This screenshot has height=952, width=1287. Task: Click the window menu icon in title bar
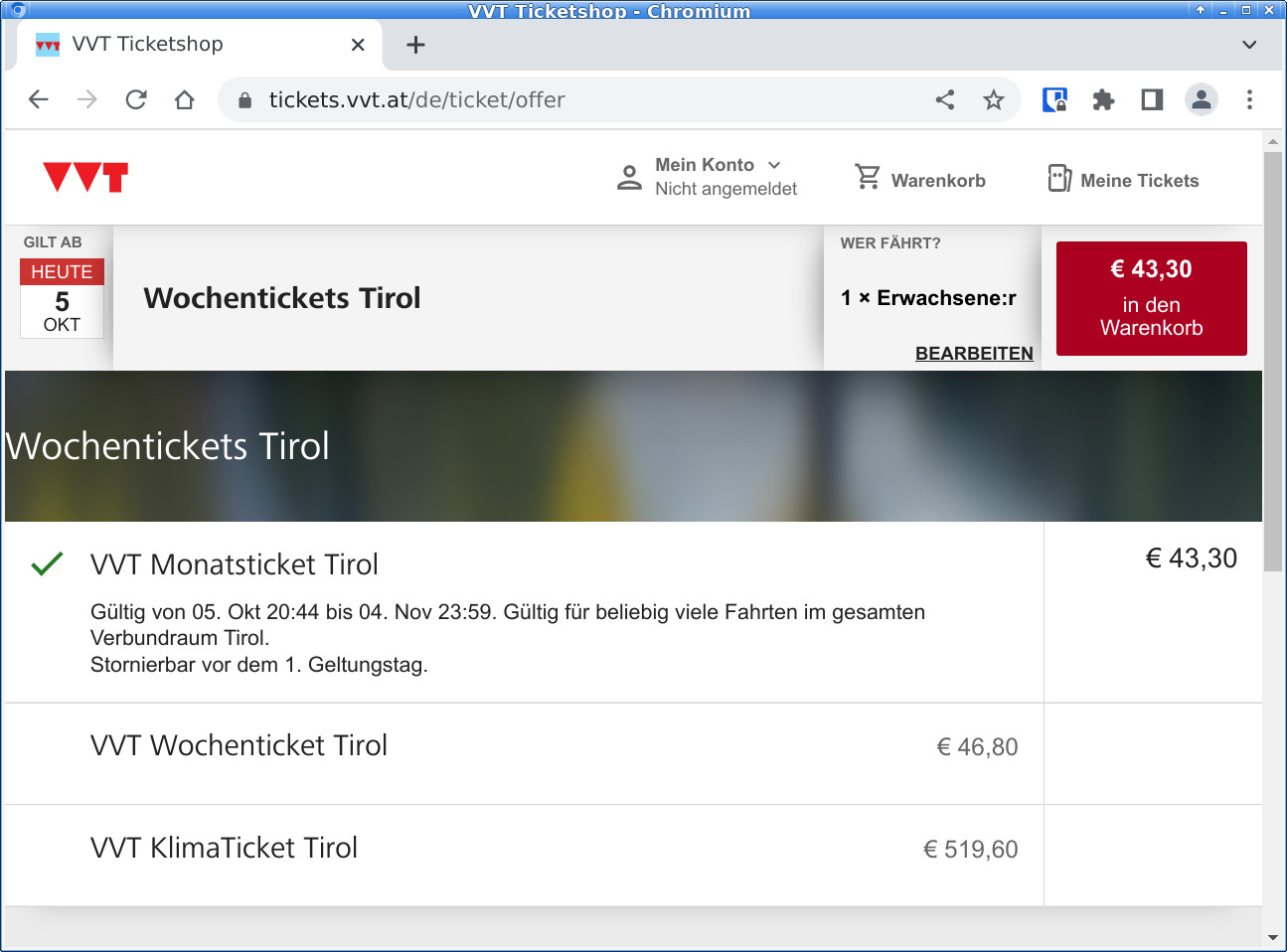point(16,10)
